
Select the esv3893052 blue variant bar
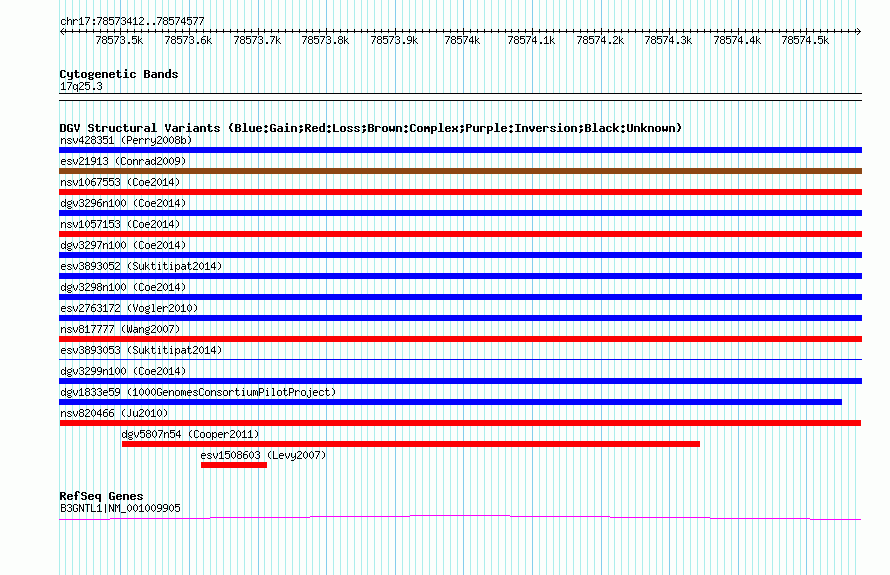pos(460,276)
